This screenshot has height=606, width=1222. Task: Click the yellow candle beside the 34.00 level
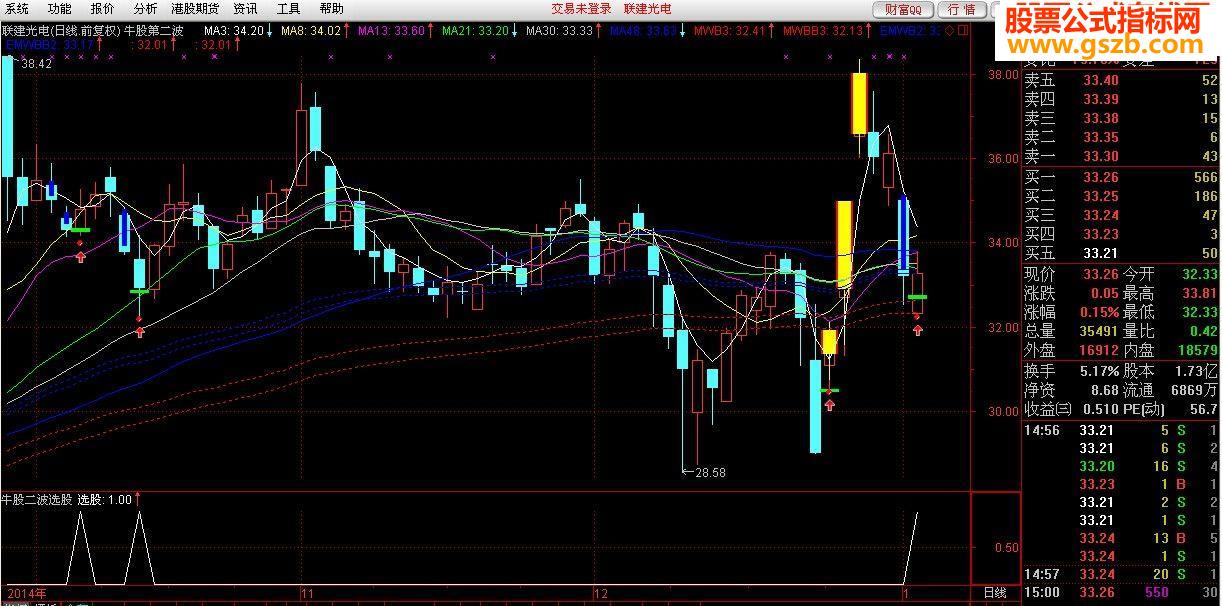point(844,244)
